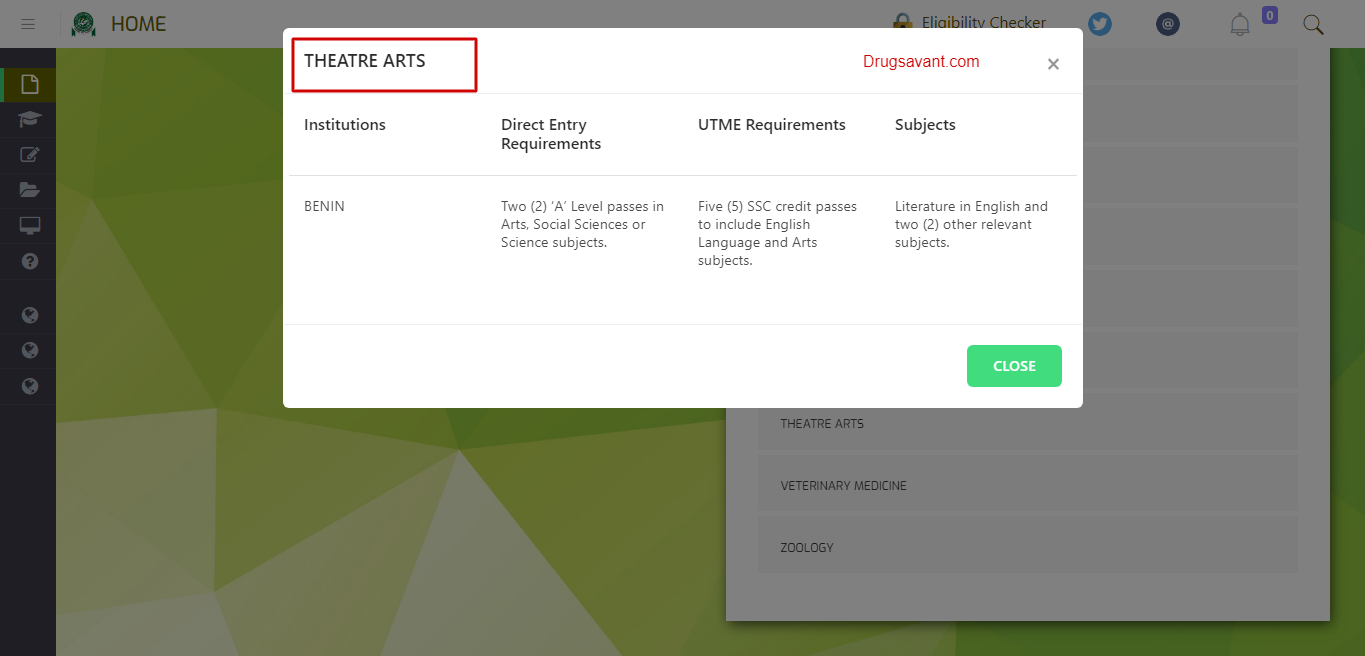Open the graduation cap sidebar icon
The width and height of the screenshot is (1365, 656).
pyautogui.click(x=30, y=120)
